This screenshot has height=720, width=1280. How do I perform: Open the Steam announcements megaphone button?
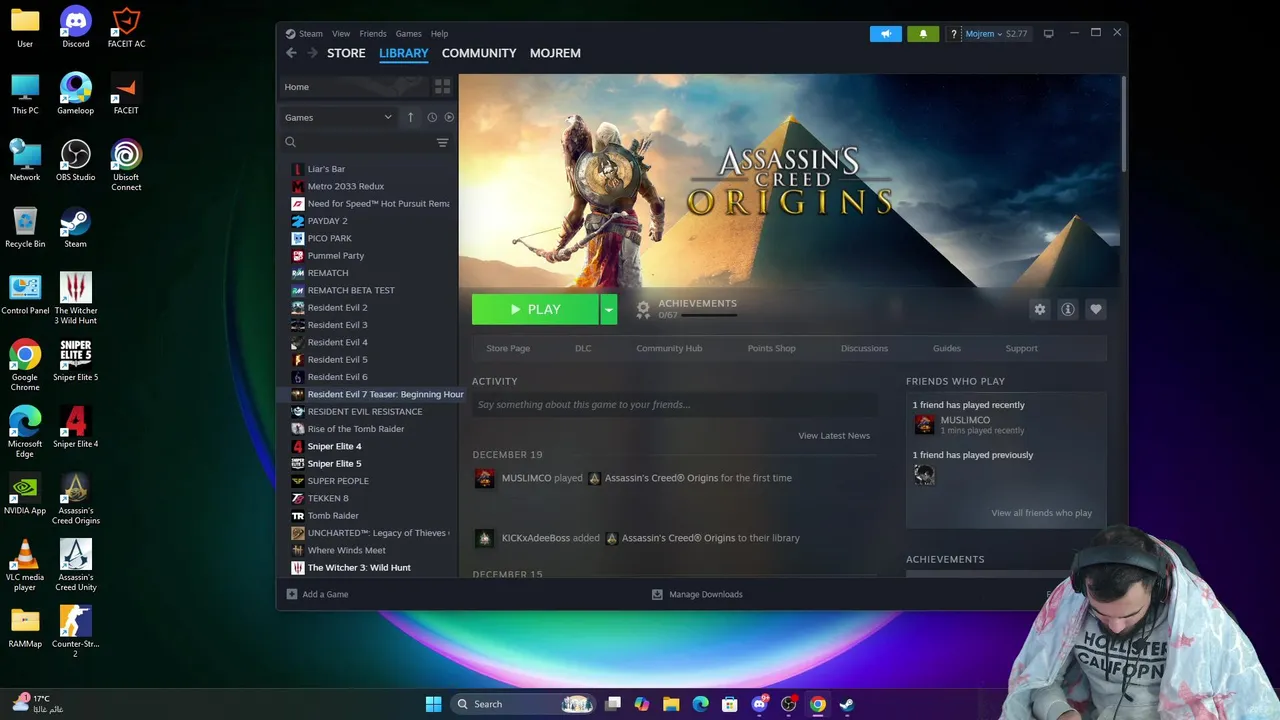click(885, 34)
